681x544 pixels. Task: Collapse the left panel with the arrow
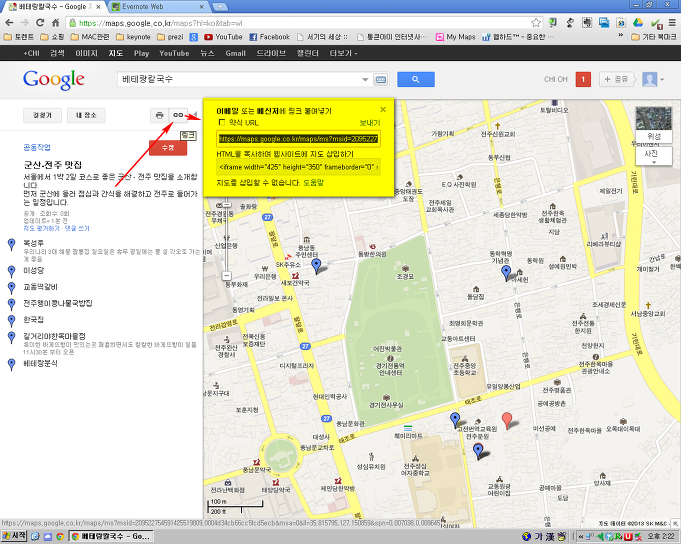click(195, 115)
